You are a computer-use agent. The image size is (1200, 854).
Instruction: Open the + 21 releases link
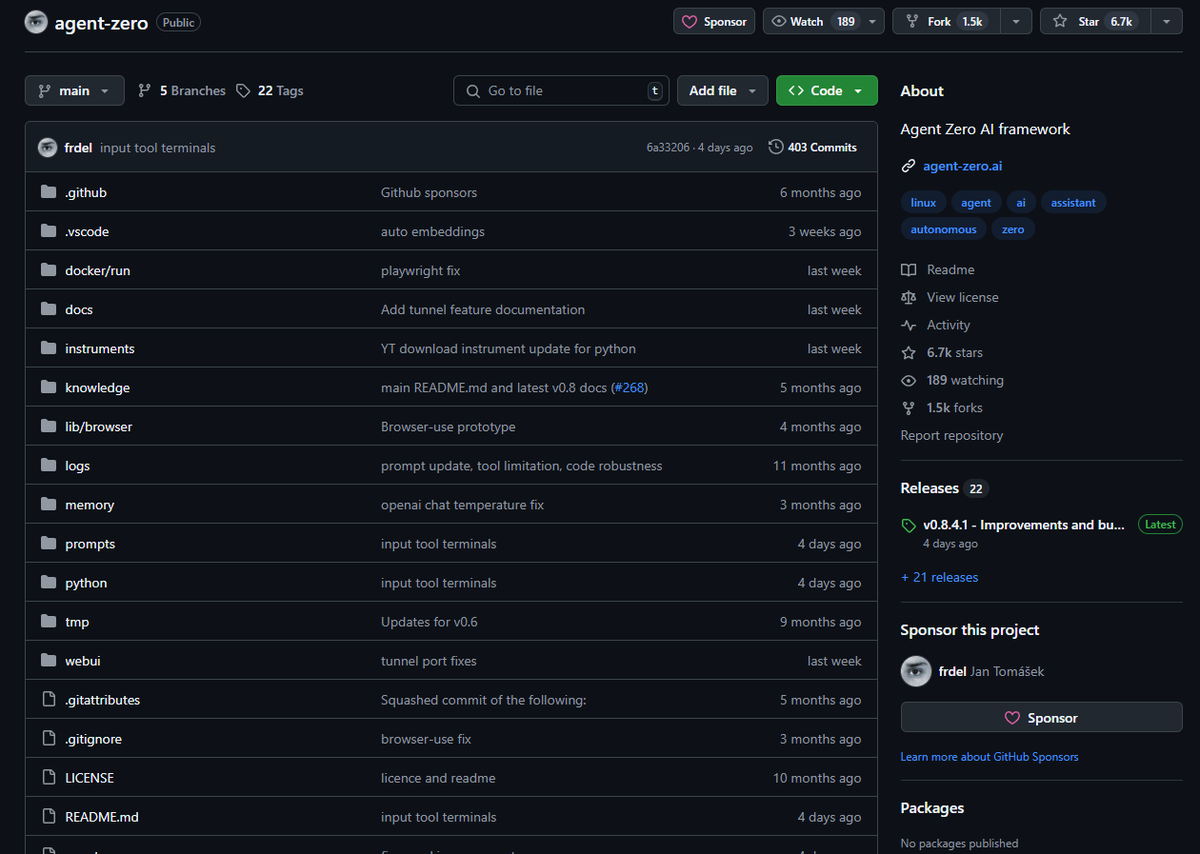click(939, 577)
